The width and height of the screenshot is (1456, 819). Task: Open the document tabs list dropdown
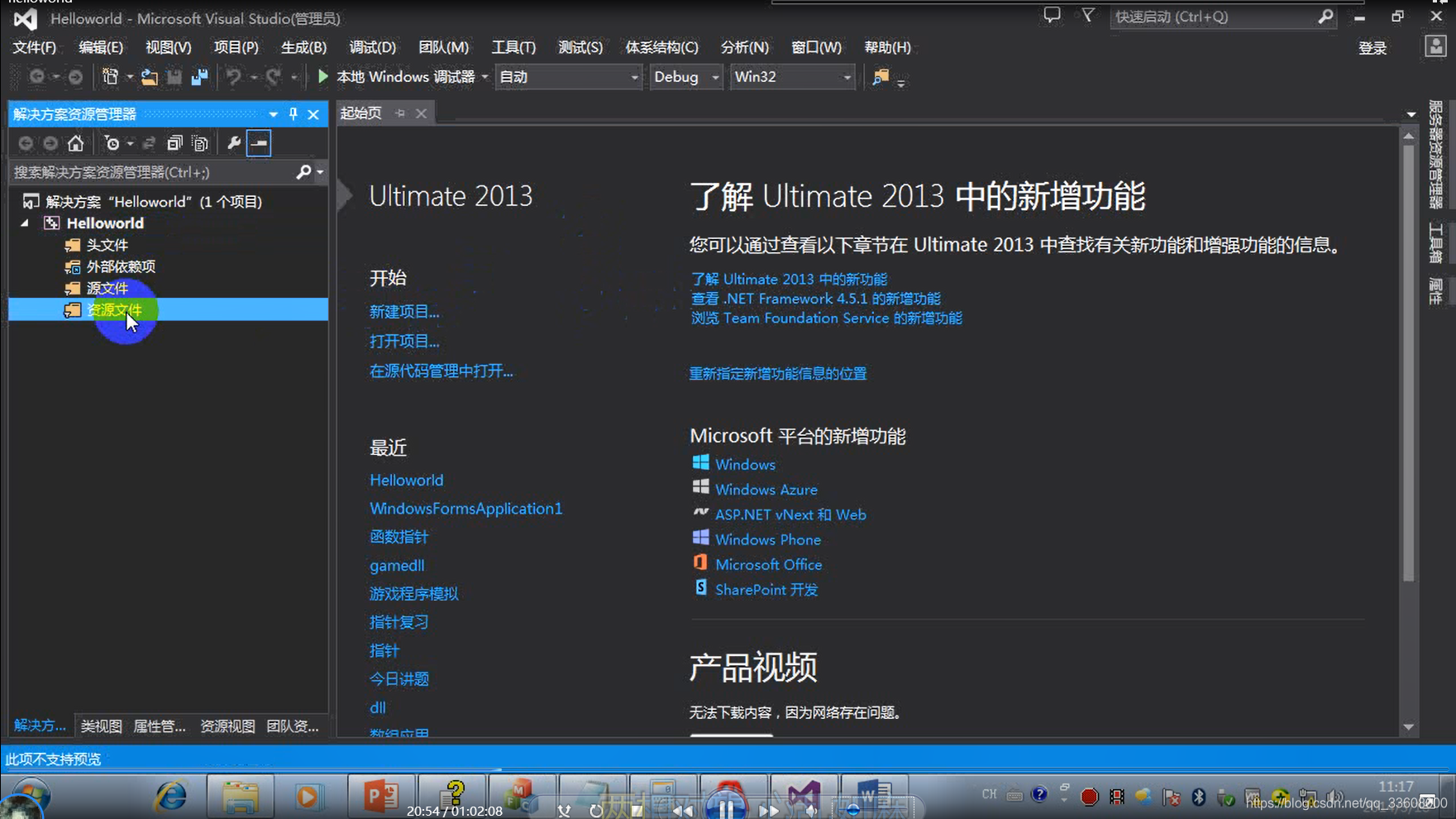[1411, 114]
